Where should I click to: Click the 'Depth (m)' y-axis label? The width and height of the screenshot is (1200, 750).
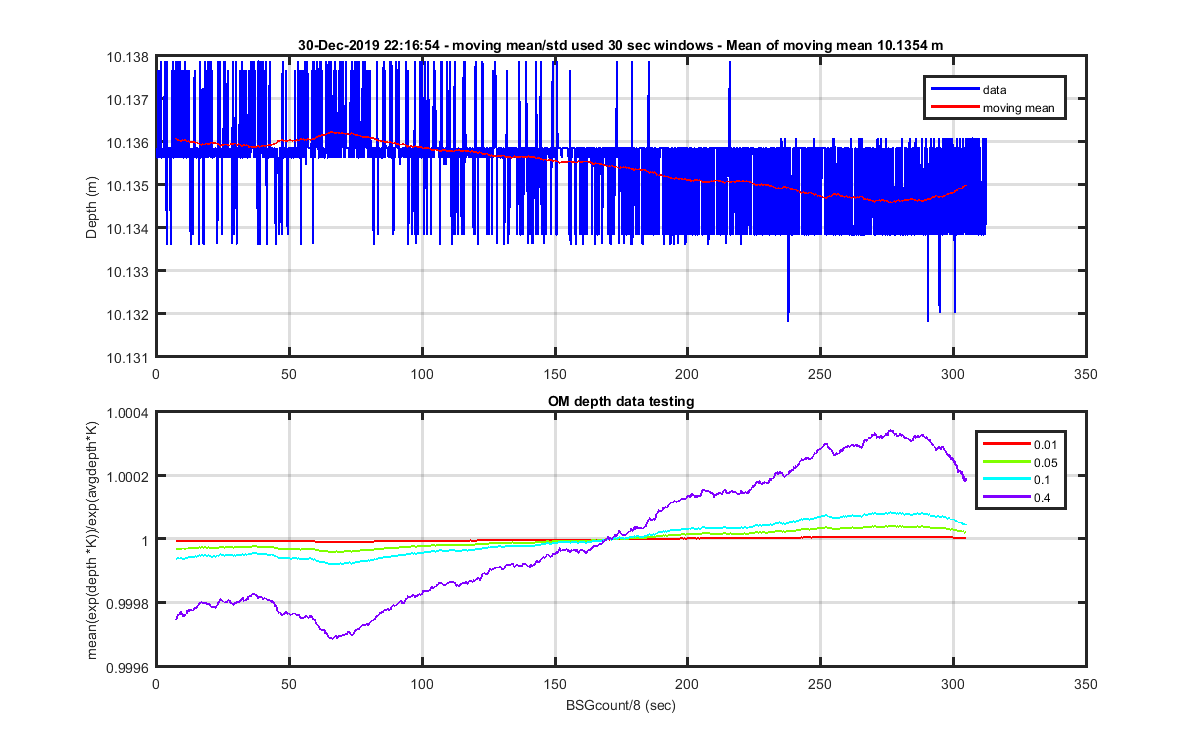pos(92,207)
